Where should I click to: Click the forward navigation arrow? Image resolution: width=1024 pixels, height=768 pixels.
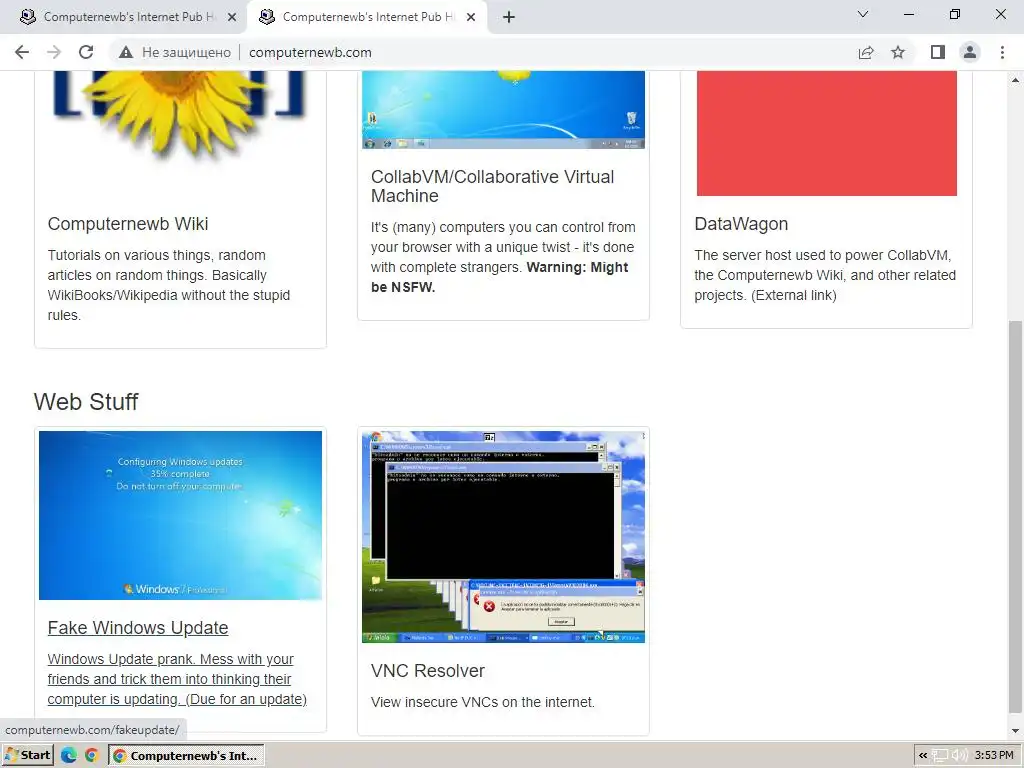(x=54, y=52)
